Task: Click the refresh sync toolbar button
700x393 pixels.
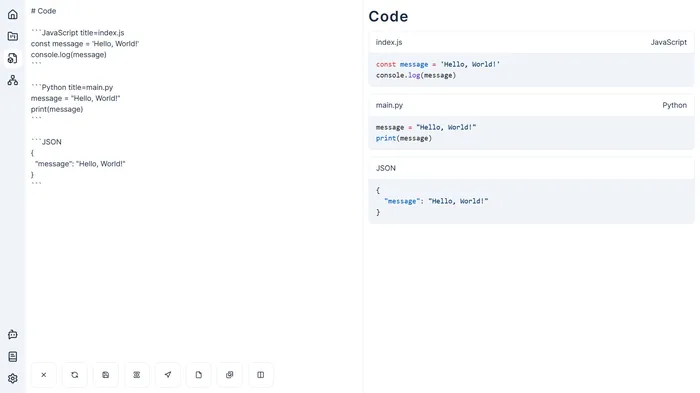Action: pos(75,375)
